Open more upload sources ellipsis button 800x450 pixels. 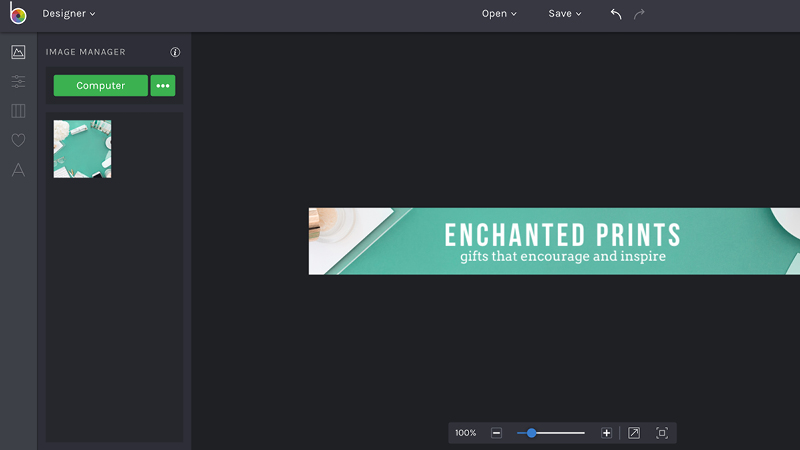163,86
